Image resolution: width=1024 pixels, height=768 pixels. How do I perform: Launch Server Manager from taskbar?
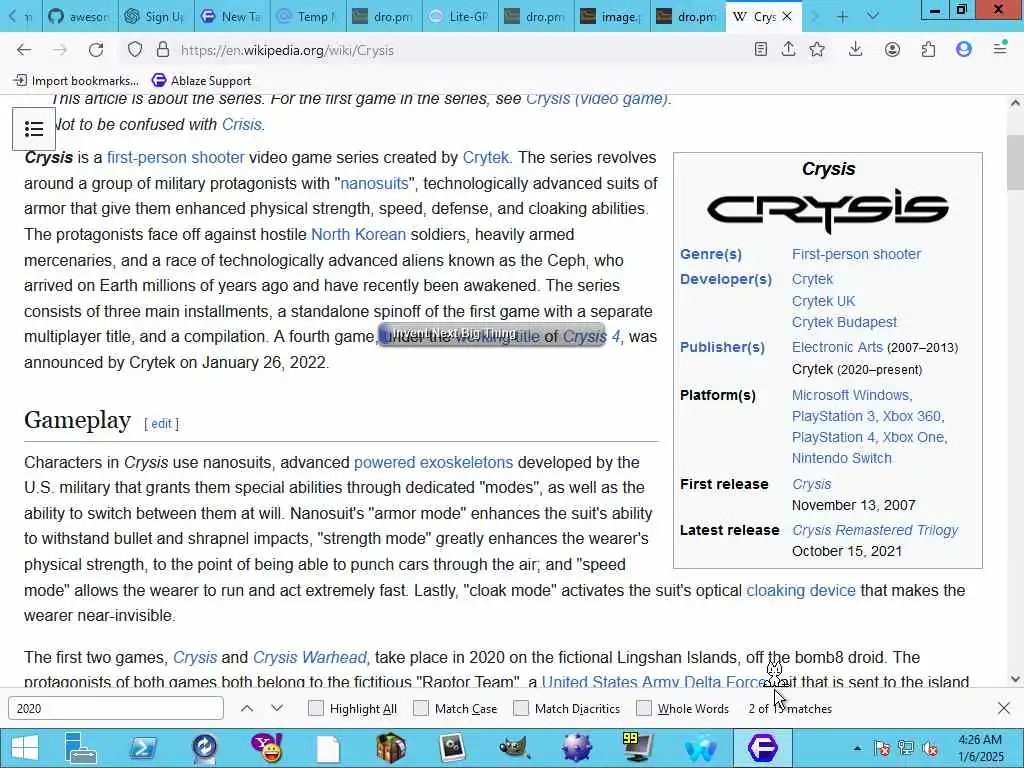click(81, 748)
